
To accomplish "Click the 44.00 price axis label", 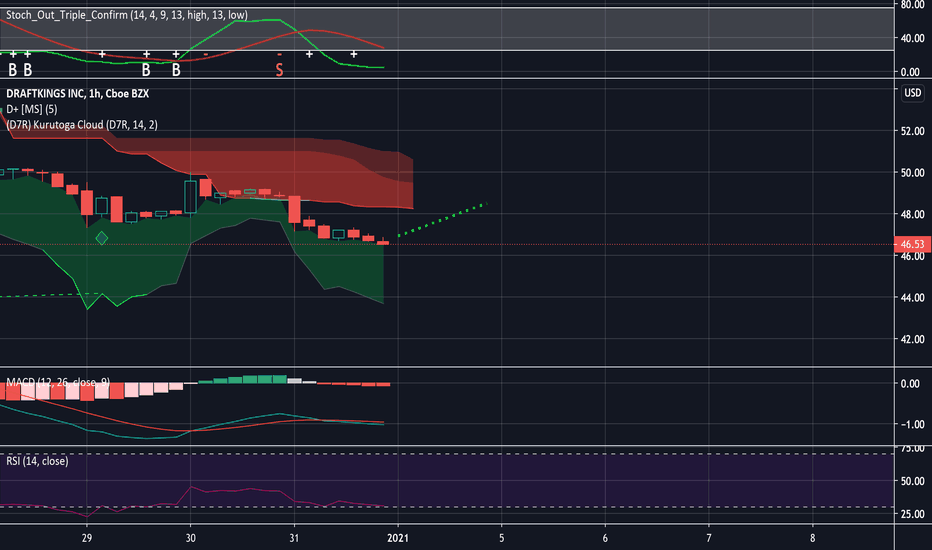I will pos(912,297).
